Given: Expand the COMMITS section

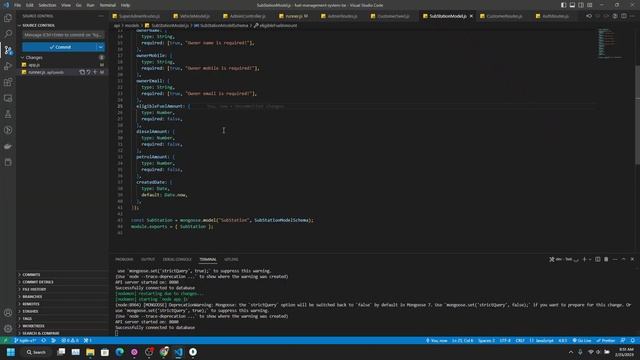Looking at the screenshot, I should click(x=31, y=275).
